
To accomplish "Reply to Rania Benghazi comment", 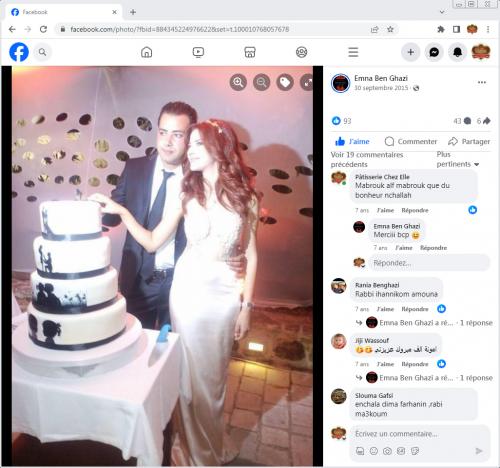I will click(x=415, y=309).
